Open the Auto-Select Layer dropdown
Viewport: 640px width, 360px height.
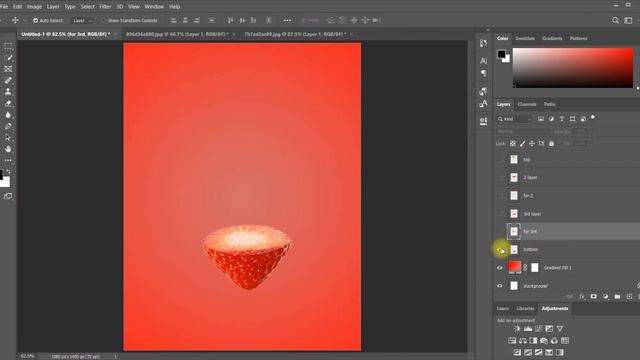click(82, 20)
